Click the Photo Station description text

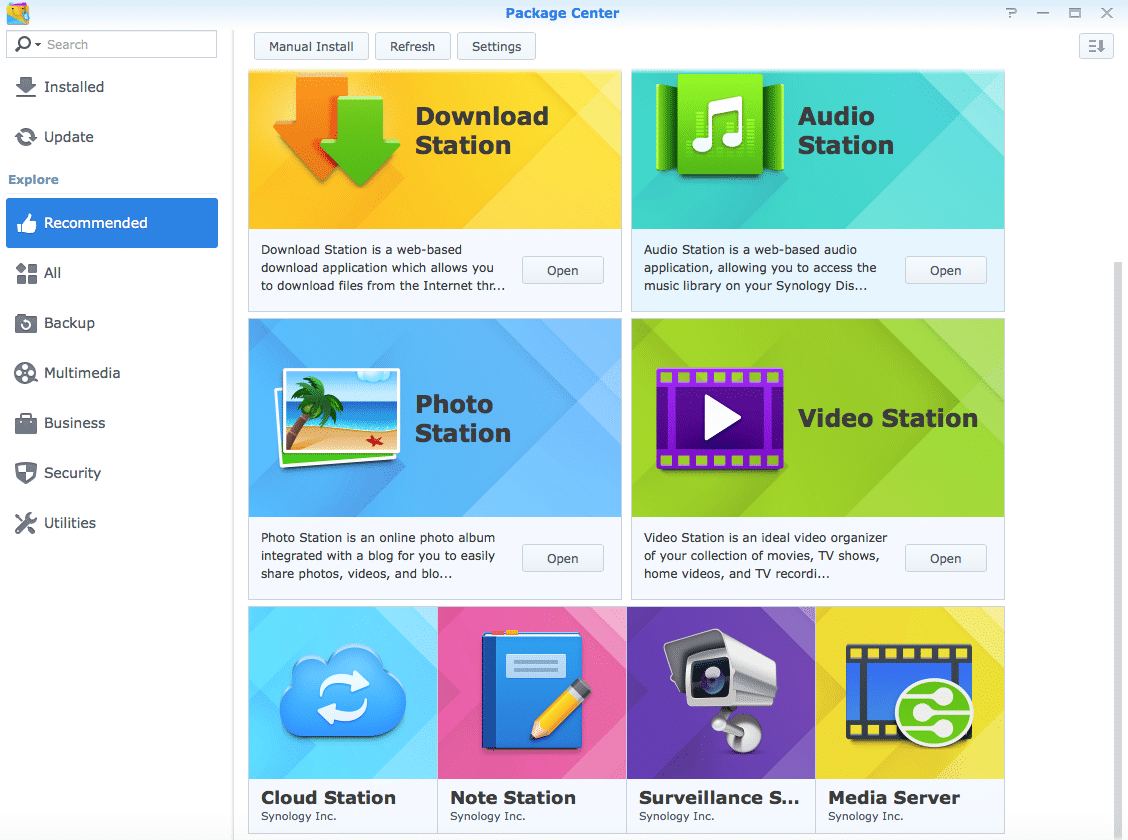pyautogui.click(x=378, y=556)
